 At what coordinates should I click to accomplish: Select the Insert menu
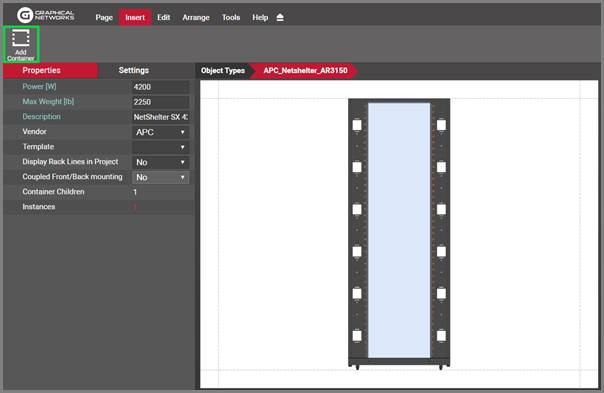point(135,17)
